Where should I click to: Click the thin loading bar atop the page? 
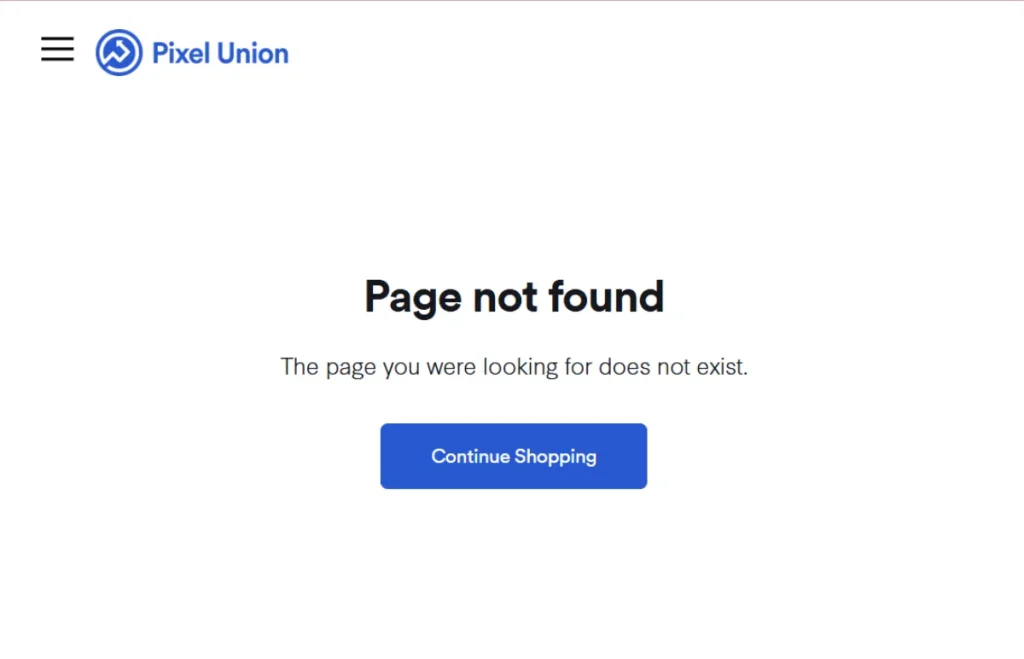coord(512,1)
